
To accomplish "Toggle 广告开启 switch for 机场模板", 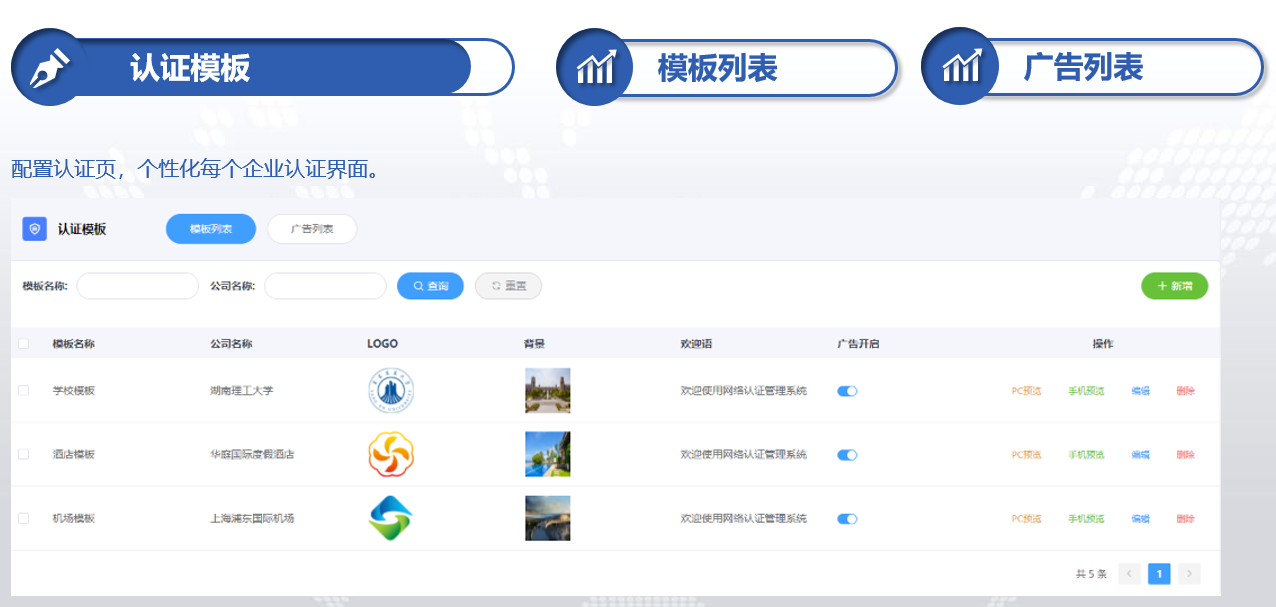I will click(847, 519).
